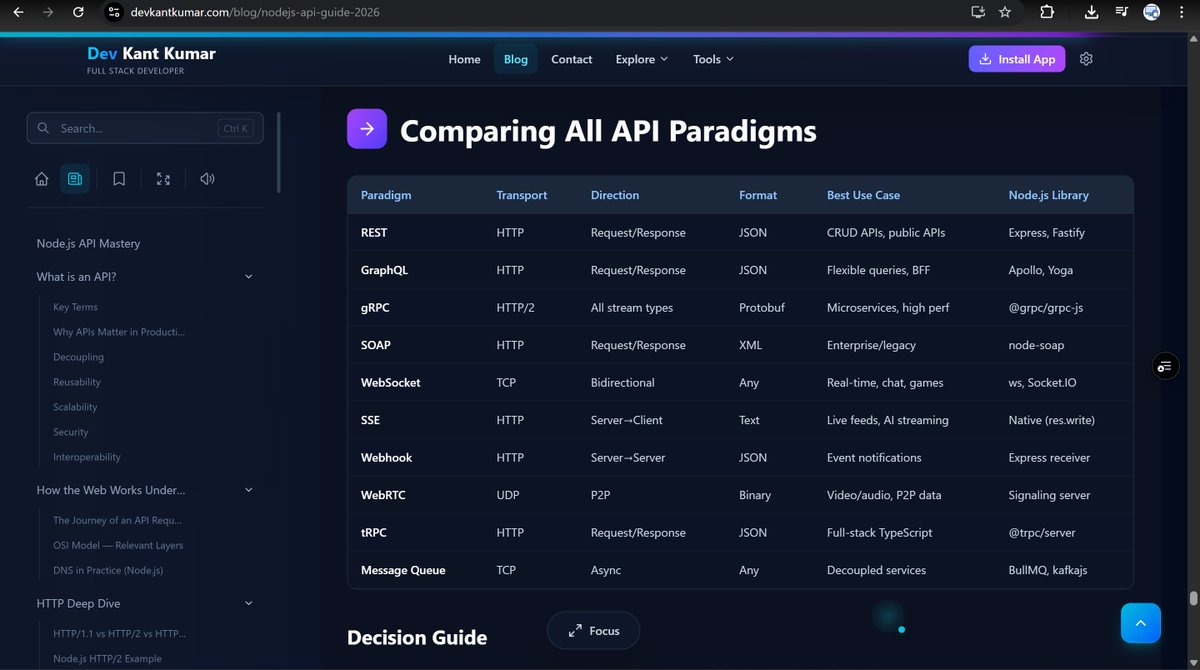Click the browser forward arrow
The height and width of the screenshot is (670, 1200).
pyautogui.click(x=48, y=12)
